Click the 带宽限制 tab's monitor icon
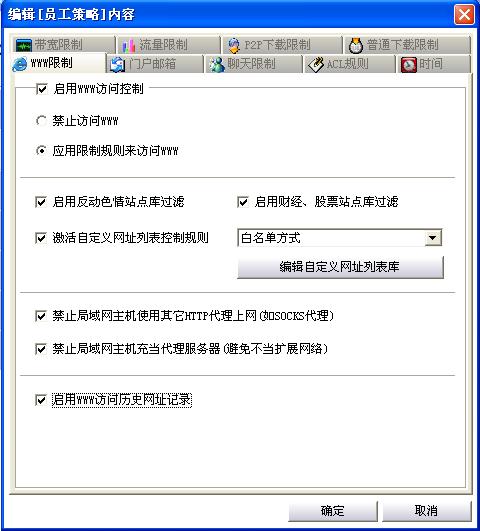The width and height of the screenshot is (480, 531). (x=24, y=45)
